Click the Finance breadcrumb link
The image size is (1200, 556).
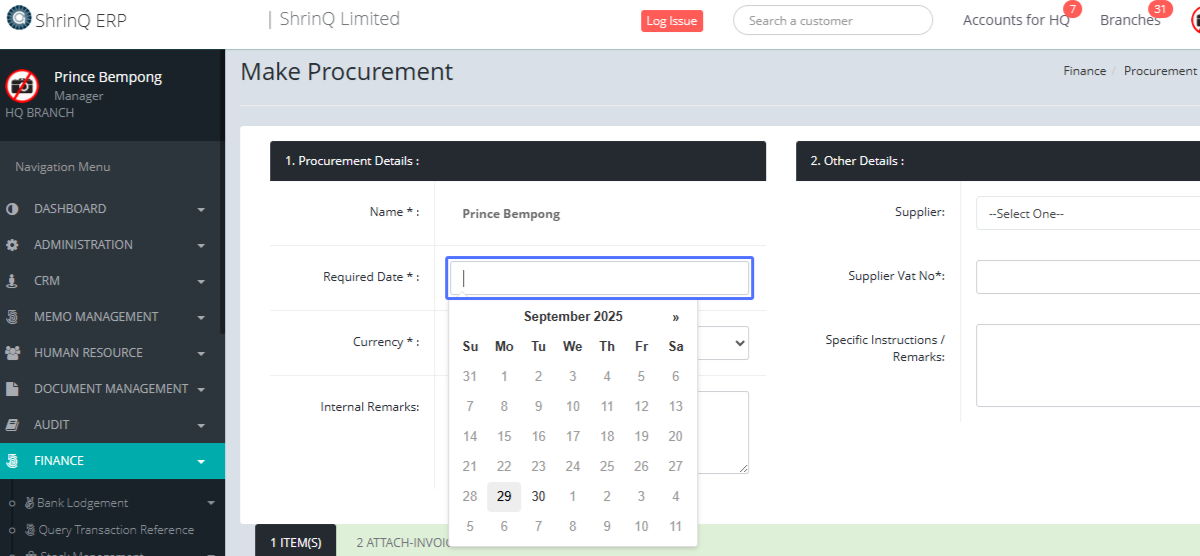coord(1084,71)
